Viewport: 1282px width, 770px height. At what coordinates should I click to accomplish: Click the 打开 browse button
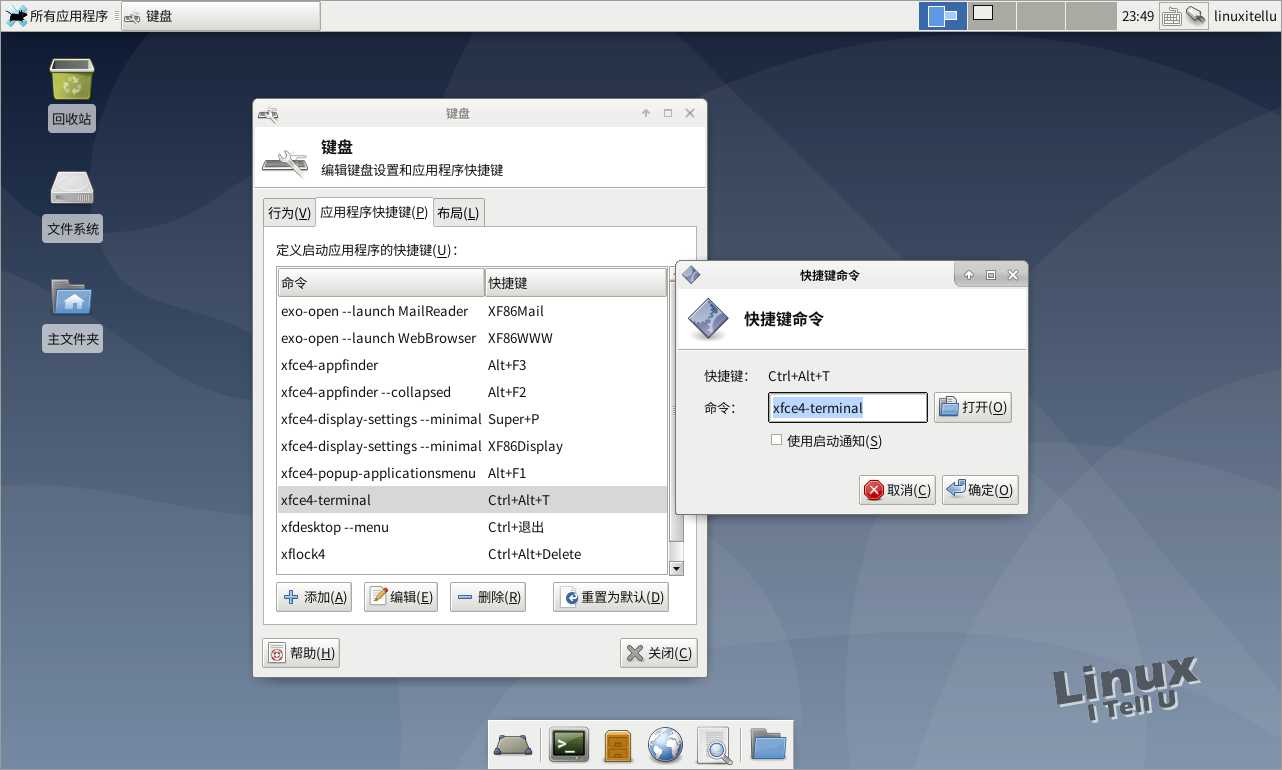click(973, 407)
